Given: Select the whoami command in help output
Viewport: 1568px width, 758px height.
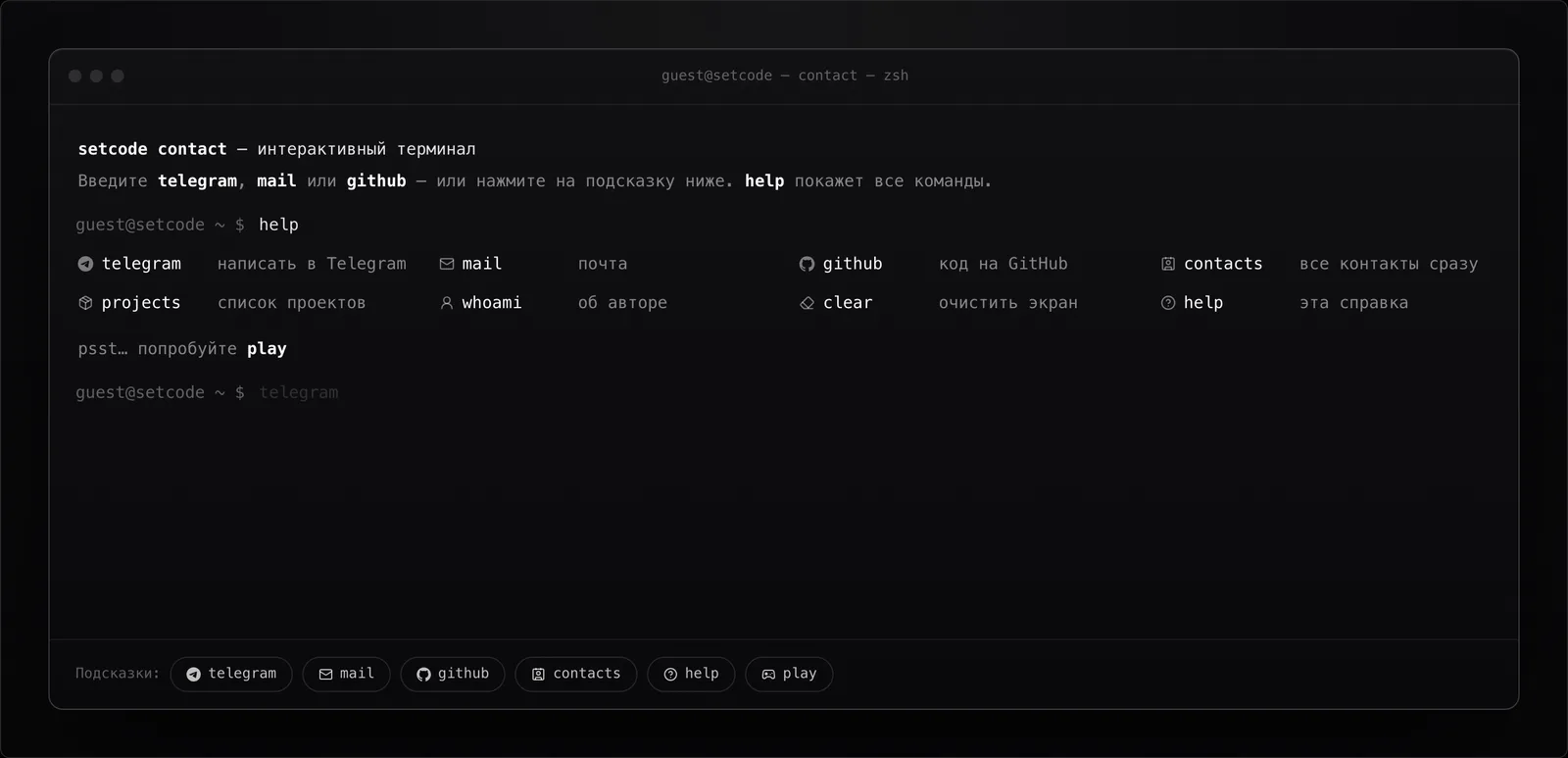Looking at the screenshot, I should pos(492,303).
